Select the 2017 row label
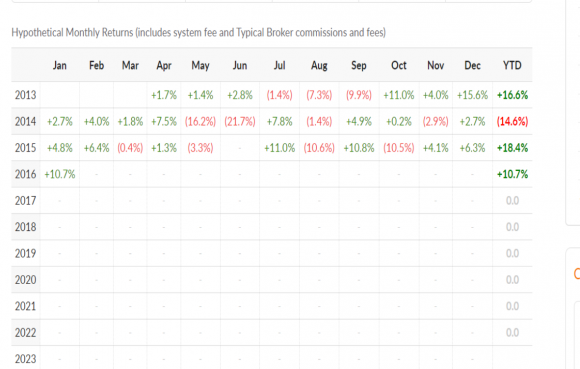Image resolution: width=580 pixels, height=369 pixels. point(26,201)
